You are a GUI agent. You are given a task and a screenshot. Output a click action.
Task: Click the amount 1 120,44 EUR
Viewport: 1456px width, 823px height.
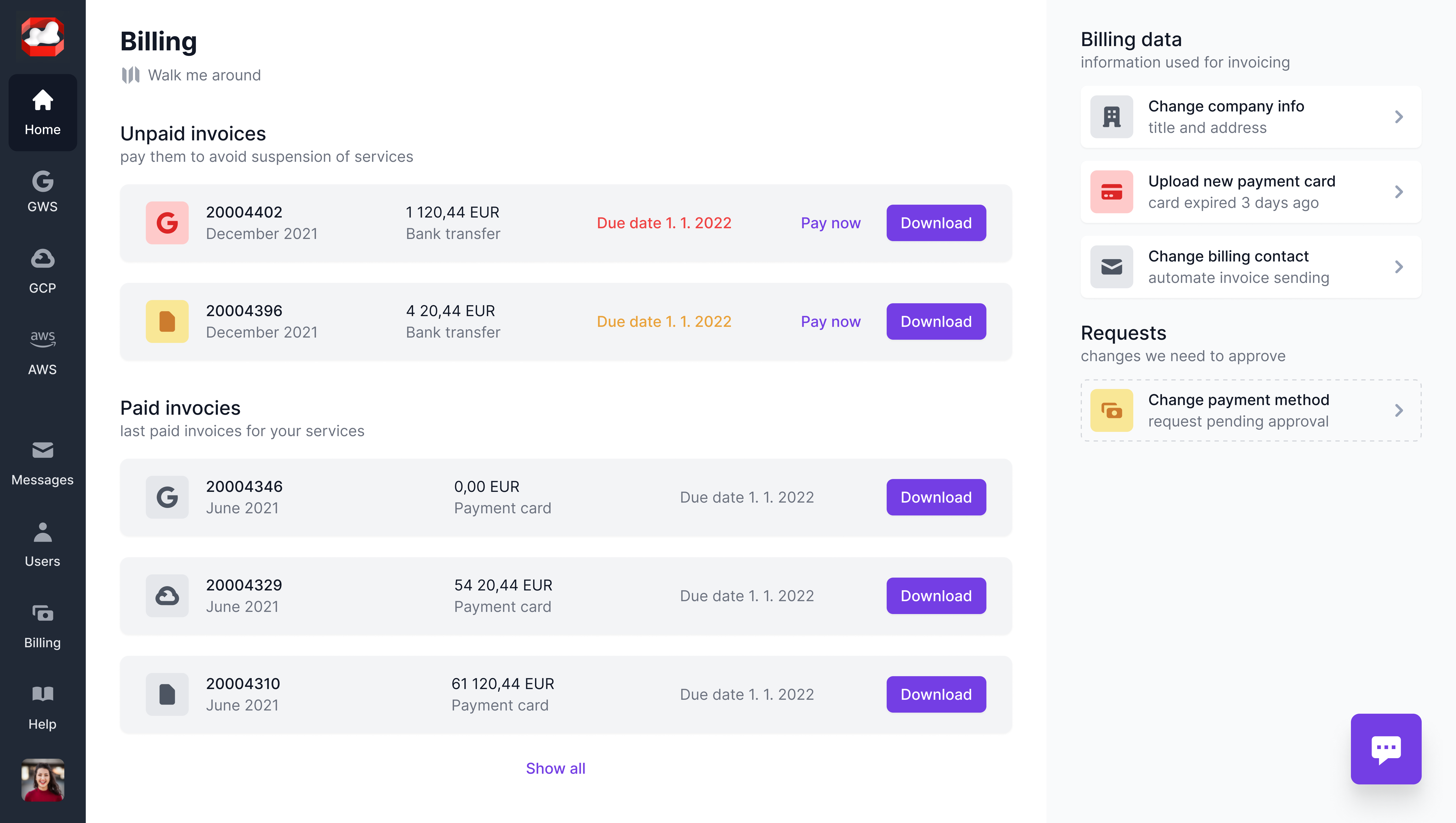point(452,212)
